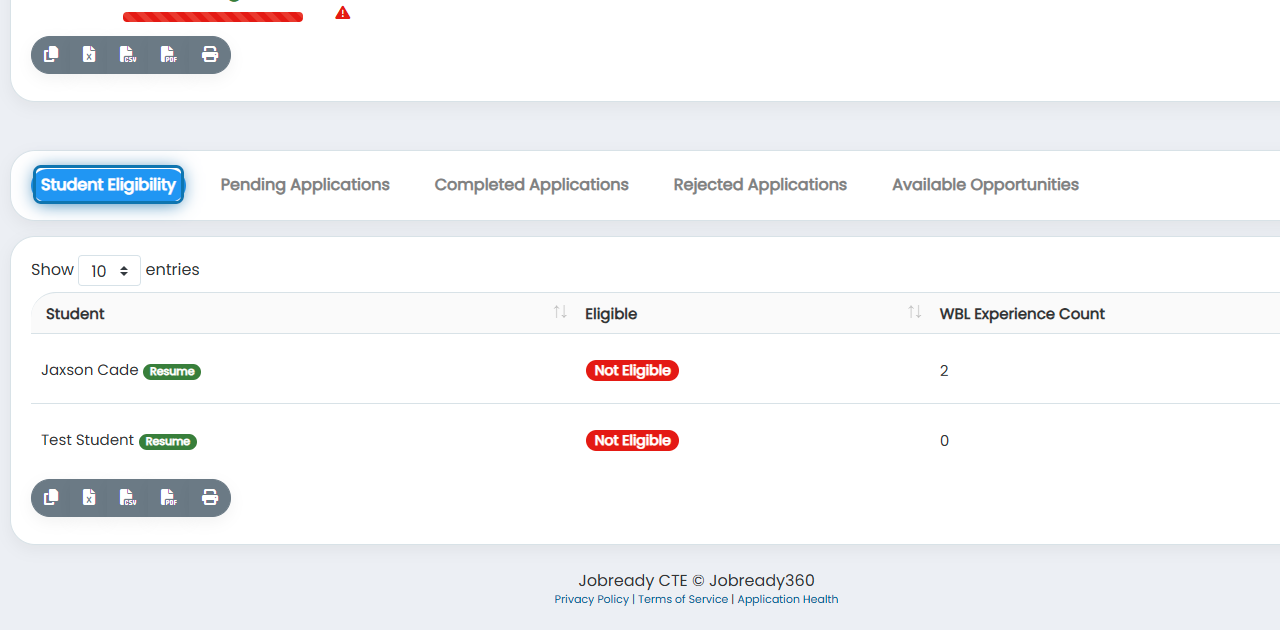
Task: Open the Application Health link
Action: (788, 599)
